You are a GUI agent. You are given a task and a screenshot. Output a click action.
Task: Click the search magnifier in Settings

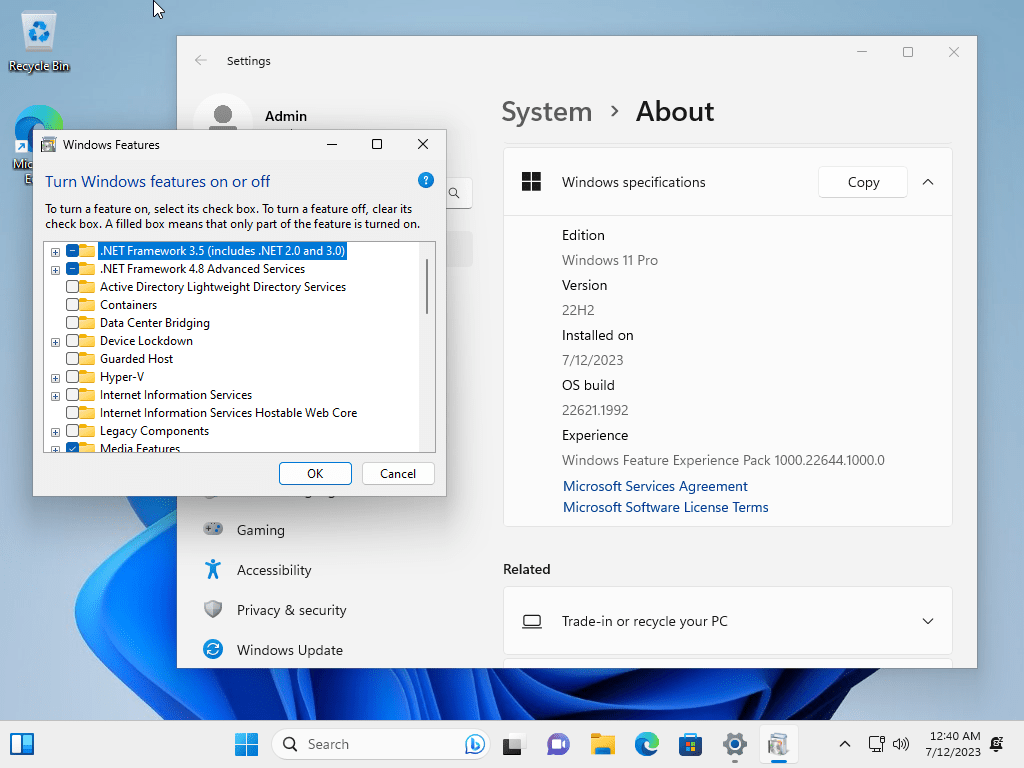pos(454,193)
